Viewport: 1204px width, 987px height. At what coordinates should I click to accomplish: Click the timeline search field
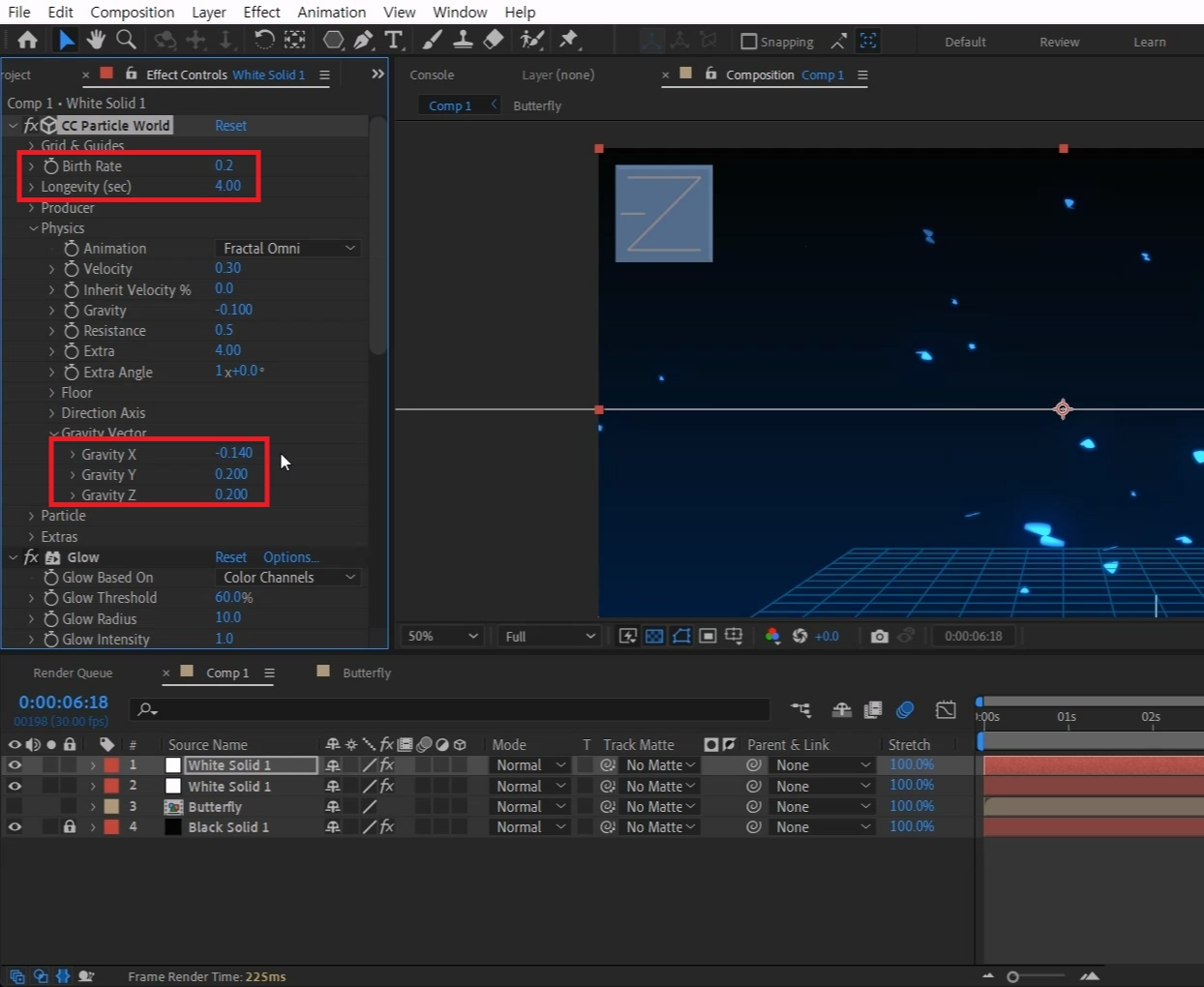(x=450, y=709)
